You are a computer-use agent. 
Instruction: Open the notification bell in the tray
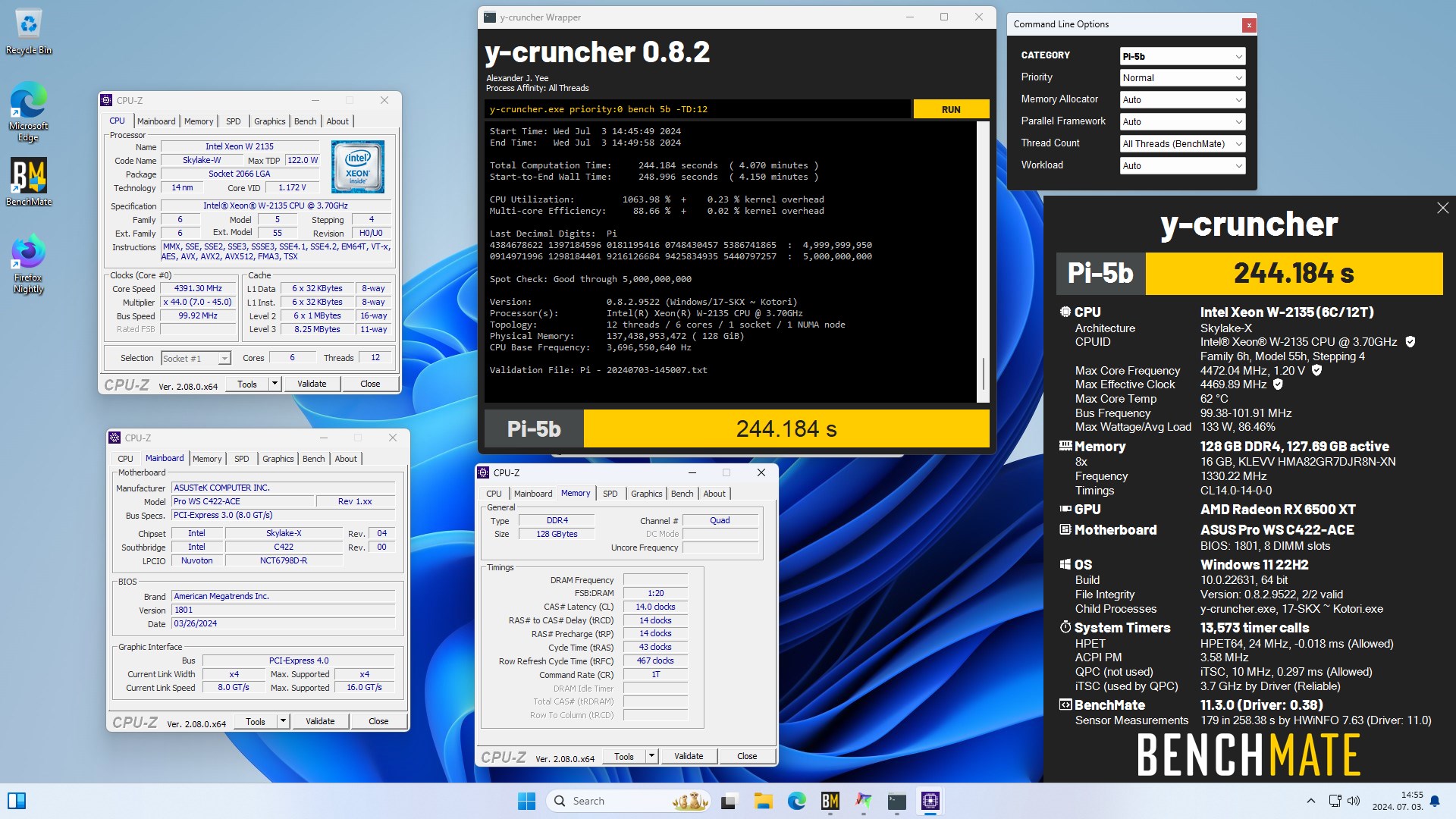pyautogui.click(x=1435, y=801)
